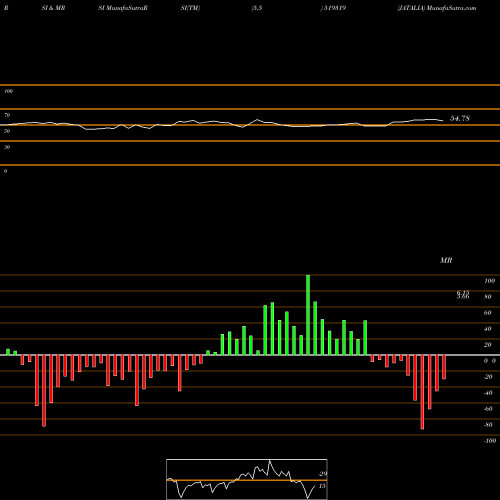This screenshot has width=500, height=500.
Task: Click the MR axis label -100
Action: 490,441
